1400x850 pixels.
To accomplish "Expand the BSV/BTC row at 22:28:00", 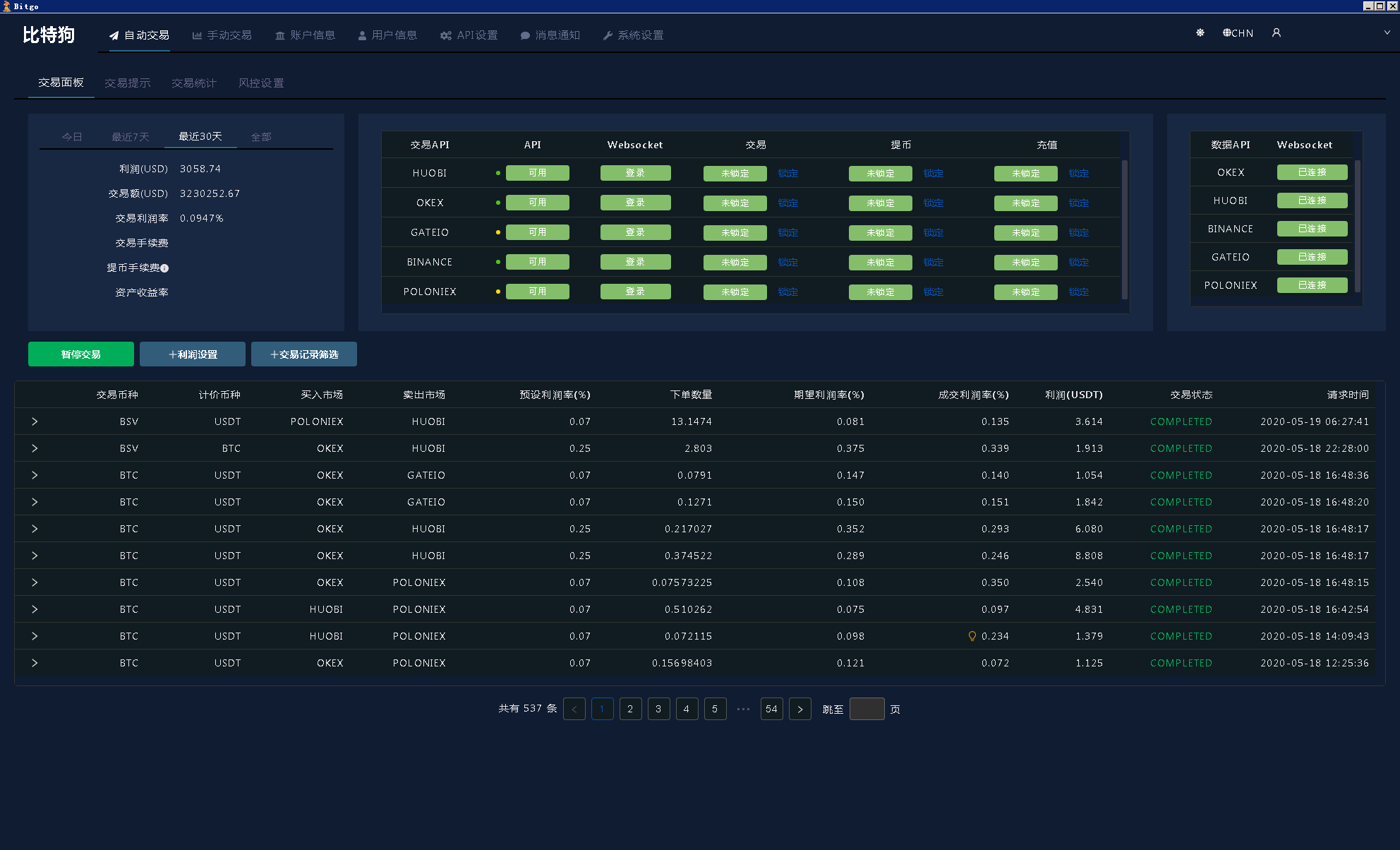I will pyautogui.click(x=35, y=448).
